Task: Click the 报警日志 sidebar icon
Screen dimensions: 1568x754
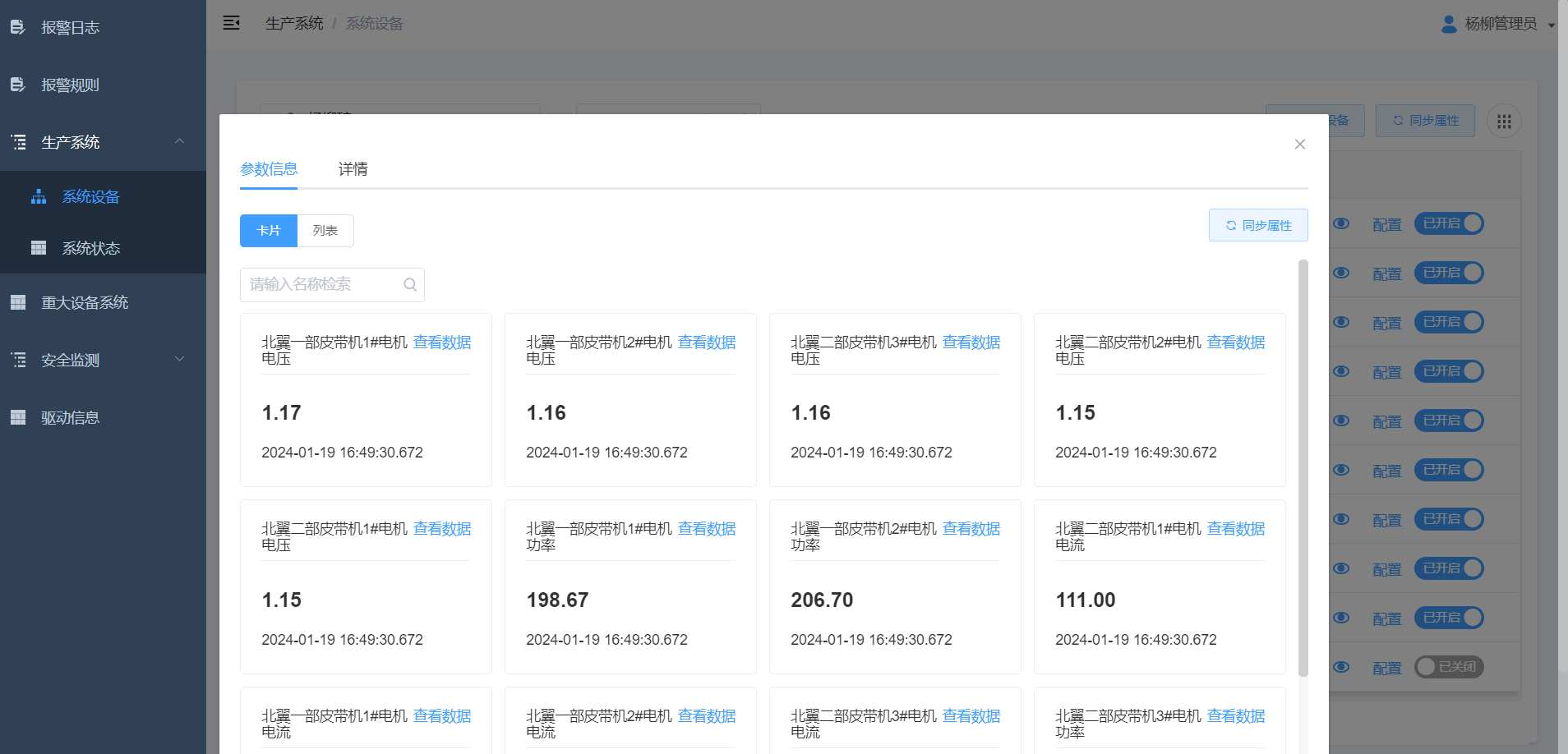Action: click(17, 28)
